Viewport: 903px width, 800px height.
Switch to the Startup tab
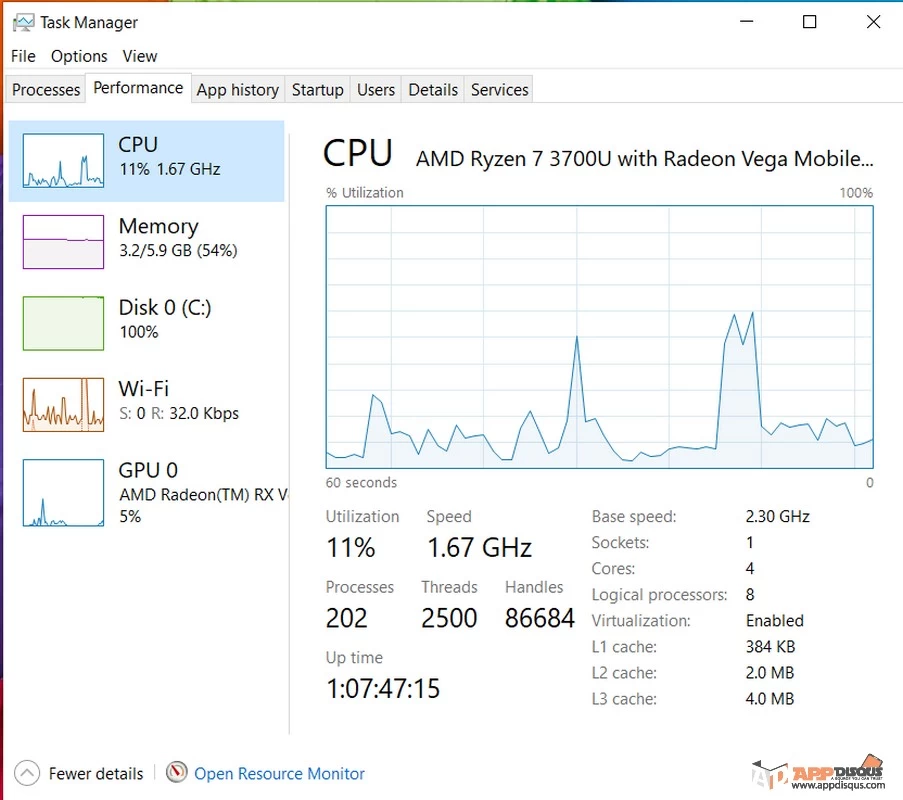[317, 89]
